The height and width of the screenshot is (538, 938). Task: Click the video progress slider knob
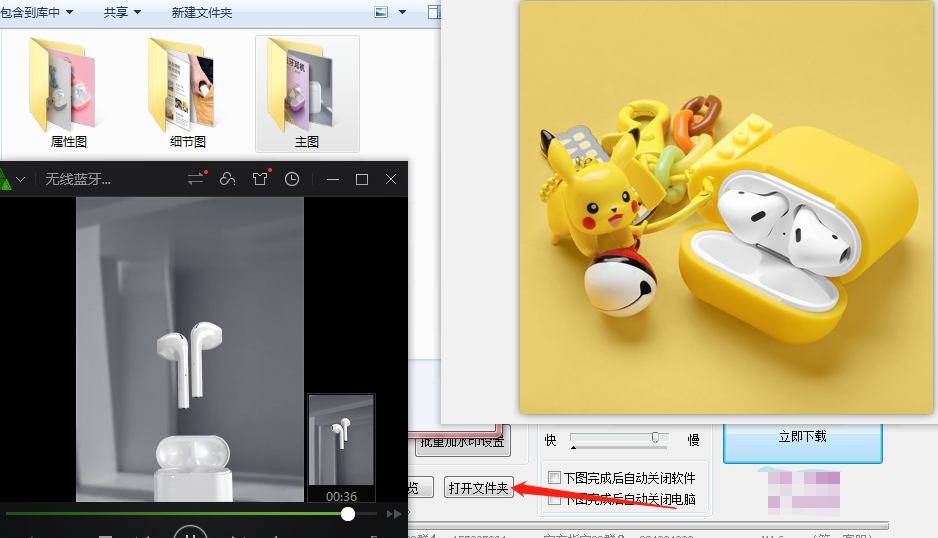tap(348, 513)
